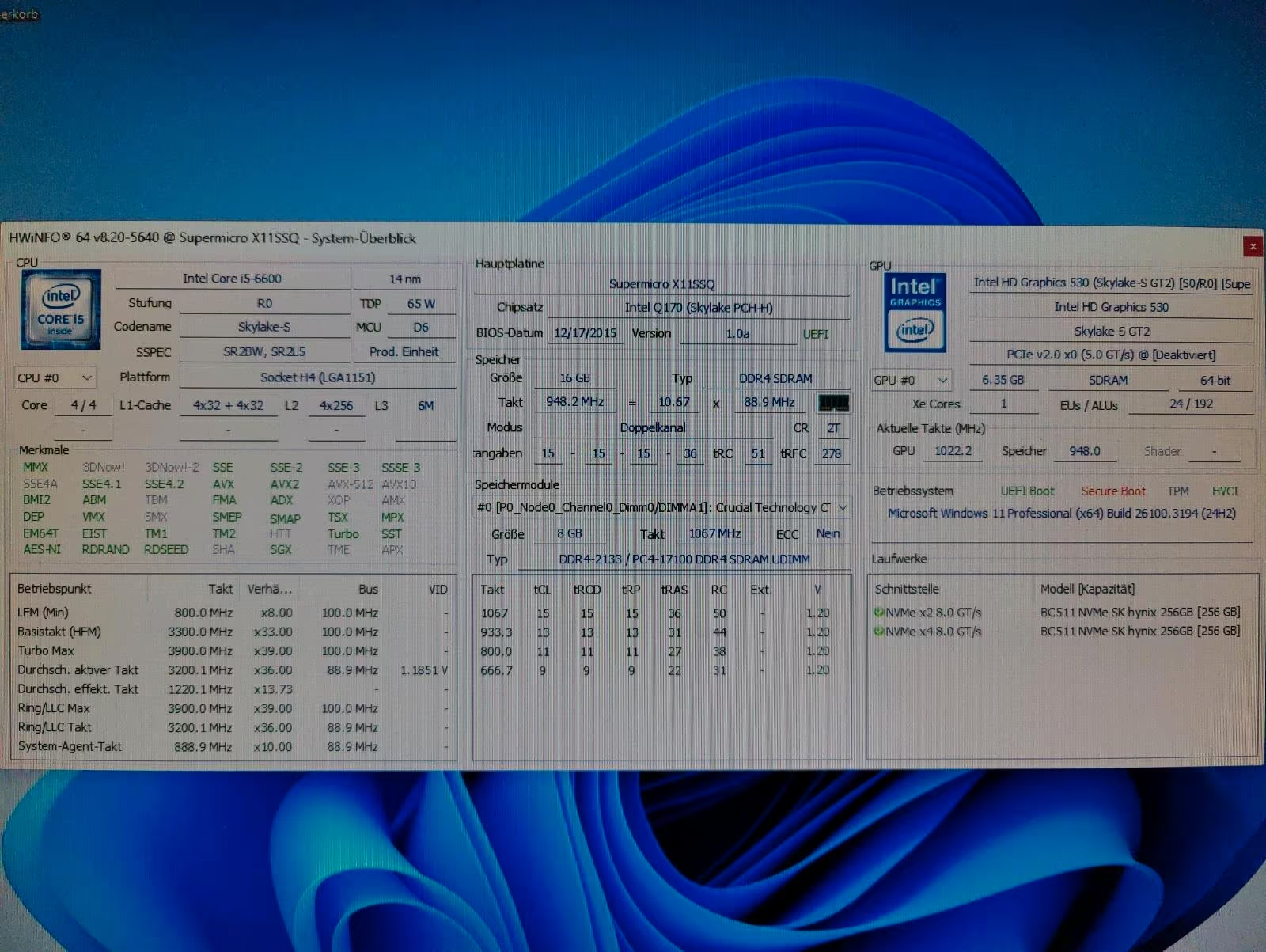The image size is (1266, 952).
Task: Click the Doppelkanal mode field
Action: [x=653, y=427]
